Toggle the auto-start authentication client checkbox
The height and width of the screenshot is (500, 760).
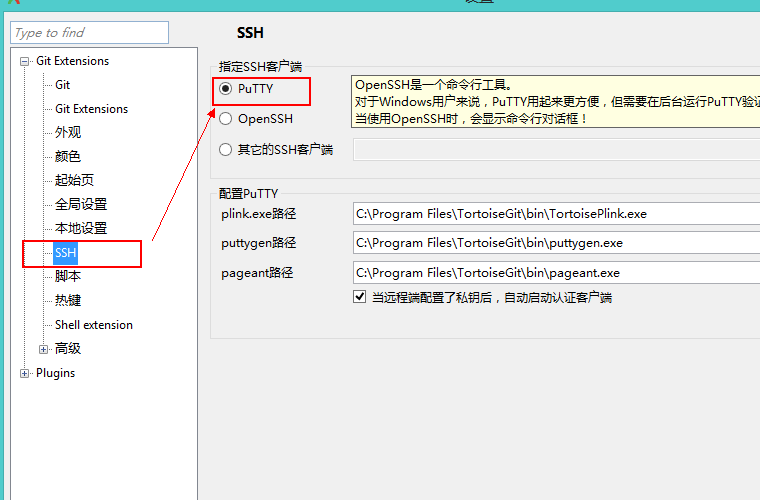[x=360, y=297]
